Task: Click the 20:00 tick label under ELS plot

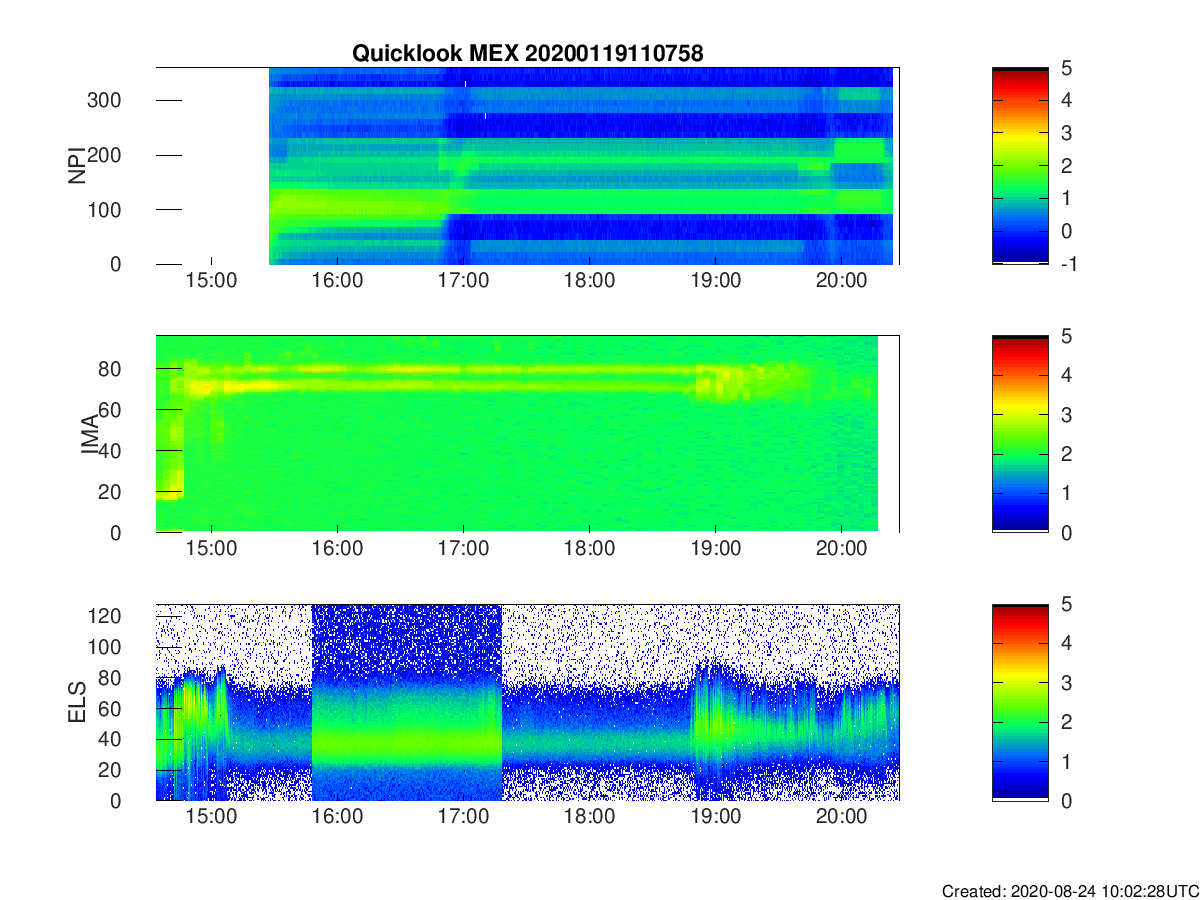Action: point(841,817)
